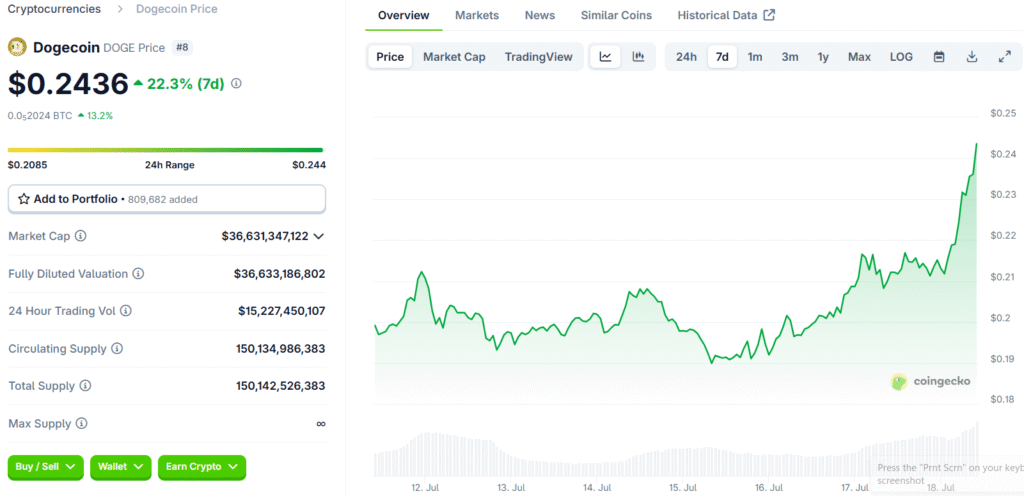Viewport: 1024px width, 496px height.
Task: Click the info icon beside Market Cap
Action: click(81, 236)
